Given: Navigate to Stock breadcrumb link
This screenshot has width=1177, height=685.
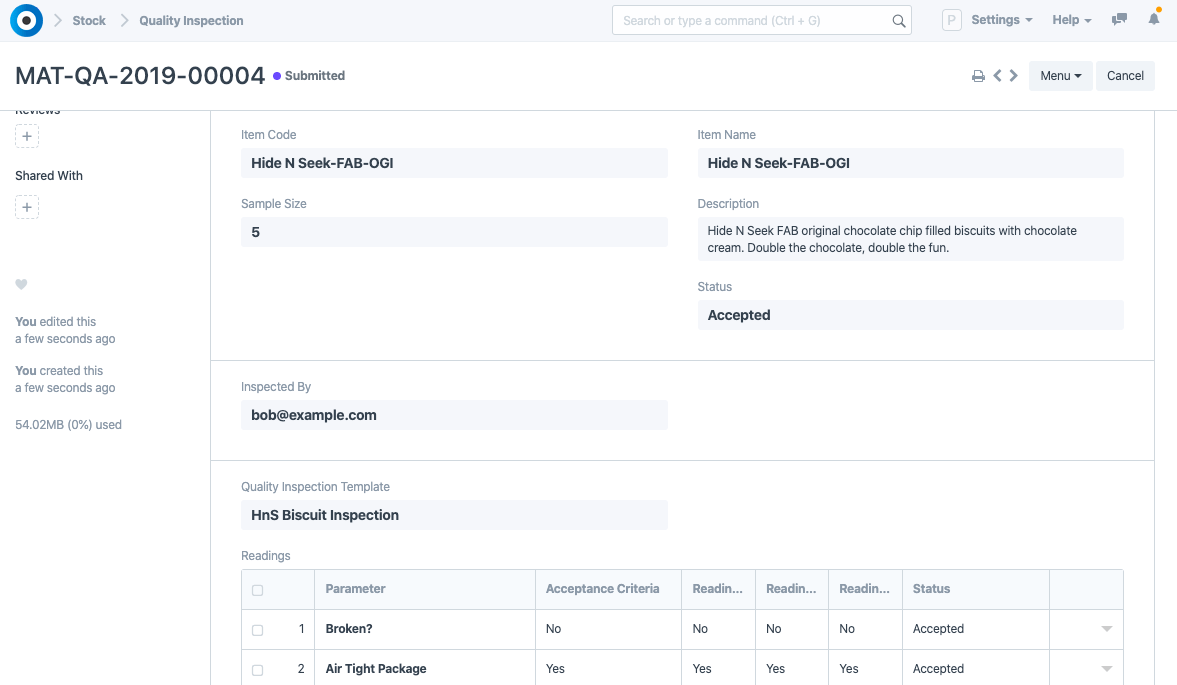Looking at the screenshot, I should coord(89,20).
